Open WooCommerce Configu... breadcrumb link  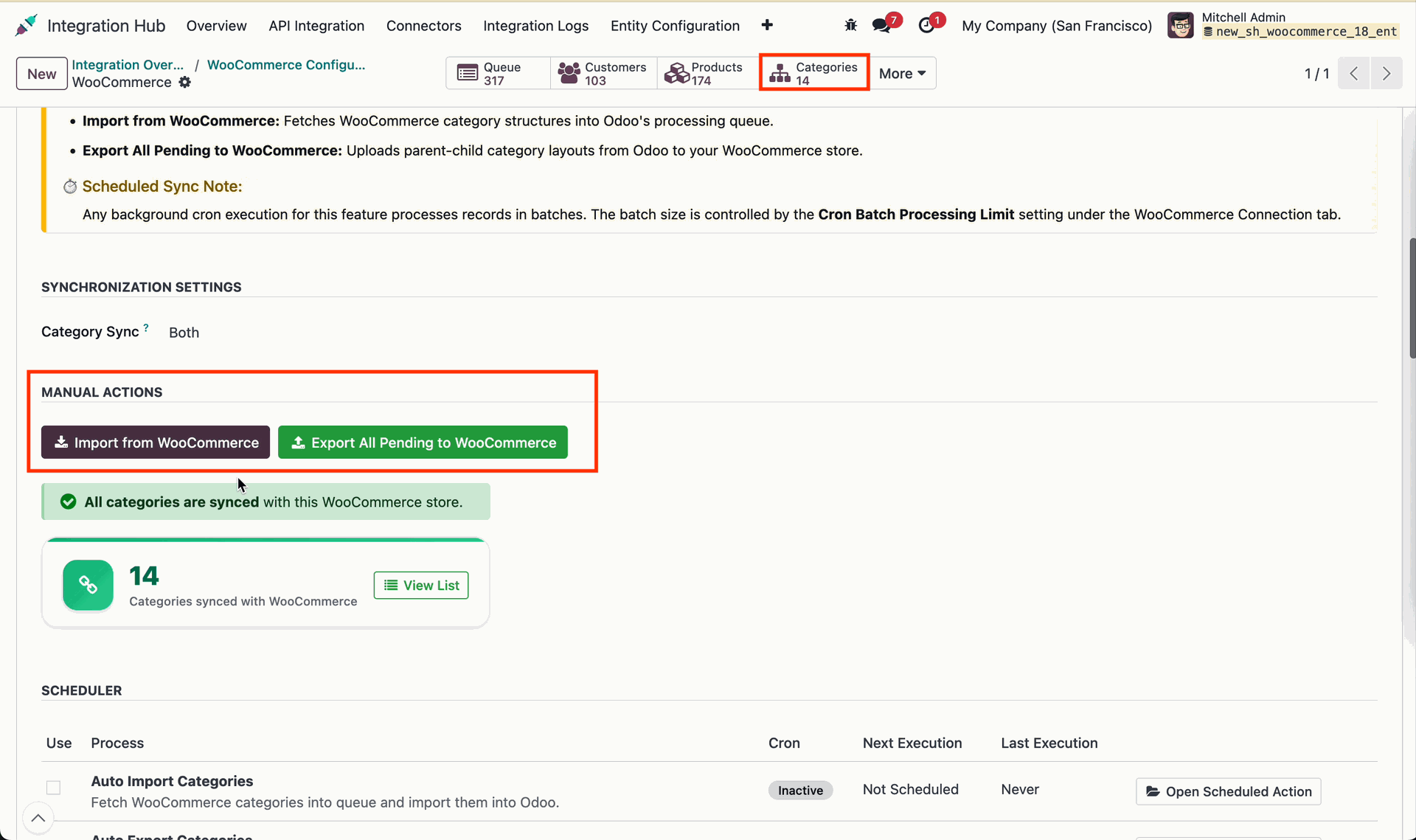(x=286, y=65)
